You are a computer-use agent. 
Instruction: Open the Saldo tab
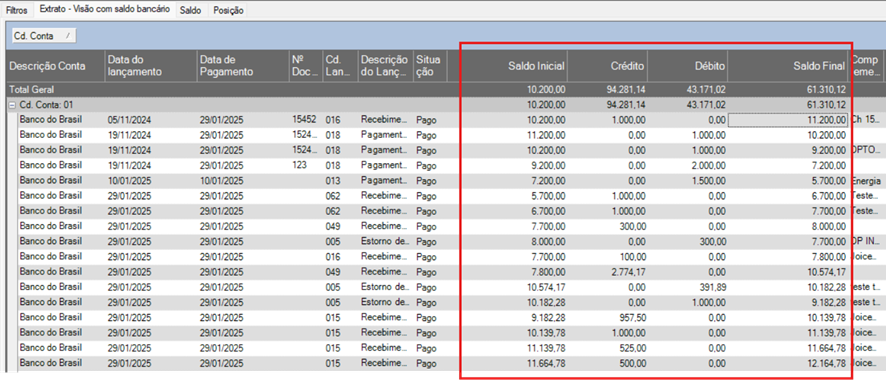coord(190,10)
